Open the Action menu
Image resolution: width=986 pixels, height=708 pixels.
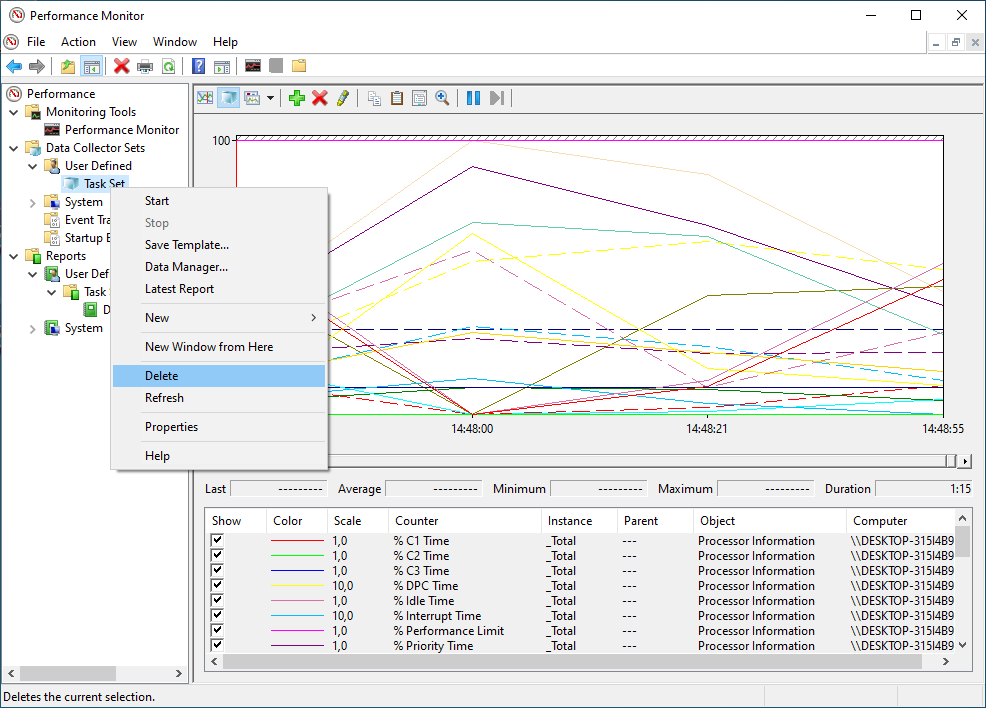point(78,42)
